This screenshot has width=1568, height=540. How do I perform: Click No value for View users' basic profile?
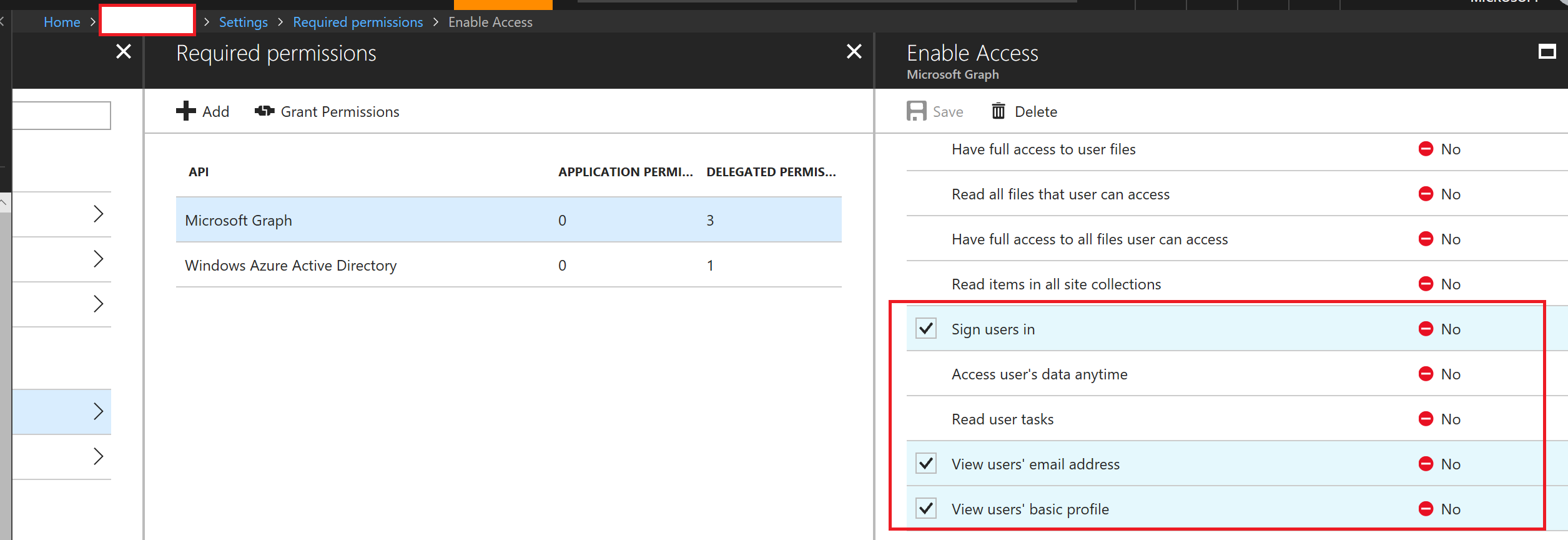click(1451, 509)
